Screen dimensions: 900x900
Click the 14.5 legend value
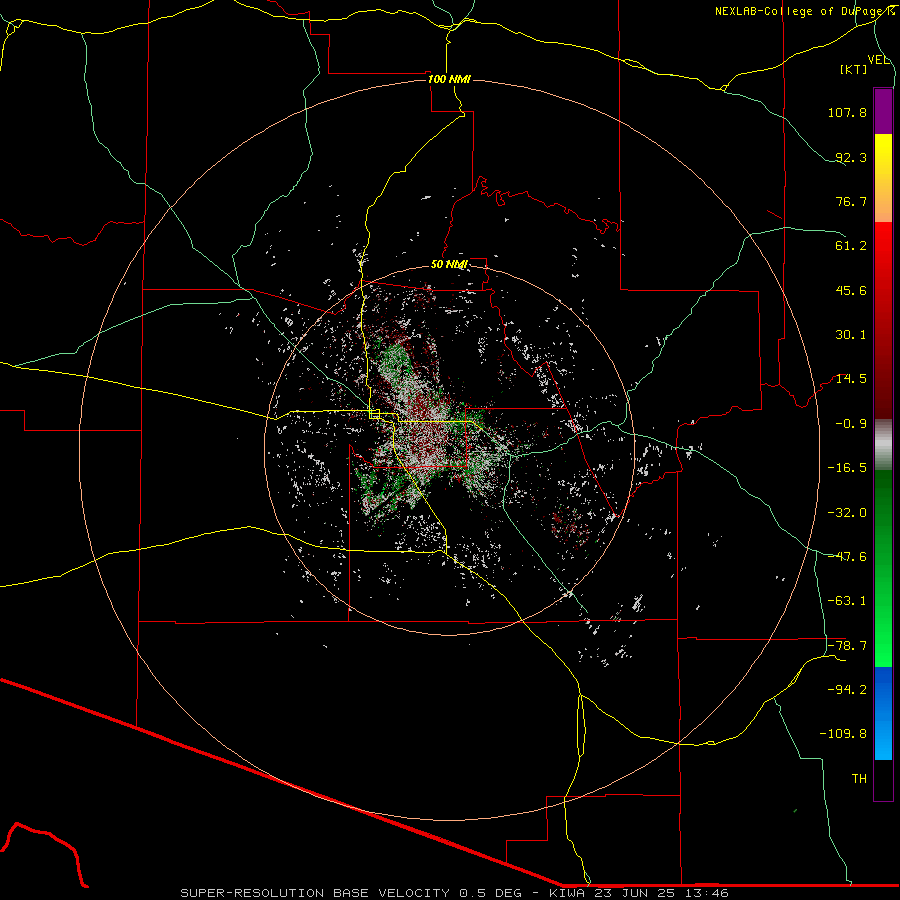(851, 379)
